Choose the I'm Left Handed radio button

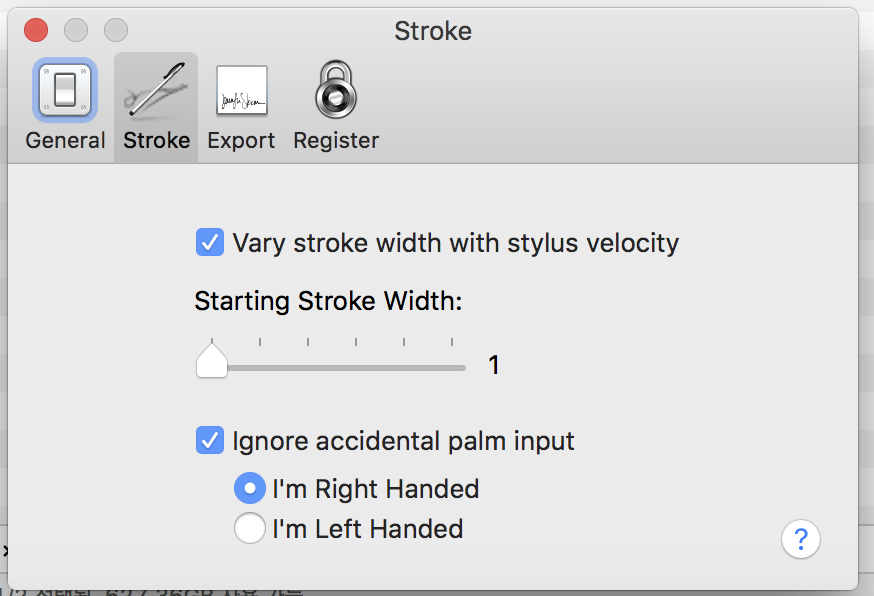[249, 528]
